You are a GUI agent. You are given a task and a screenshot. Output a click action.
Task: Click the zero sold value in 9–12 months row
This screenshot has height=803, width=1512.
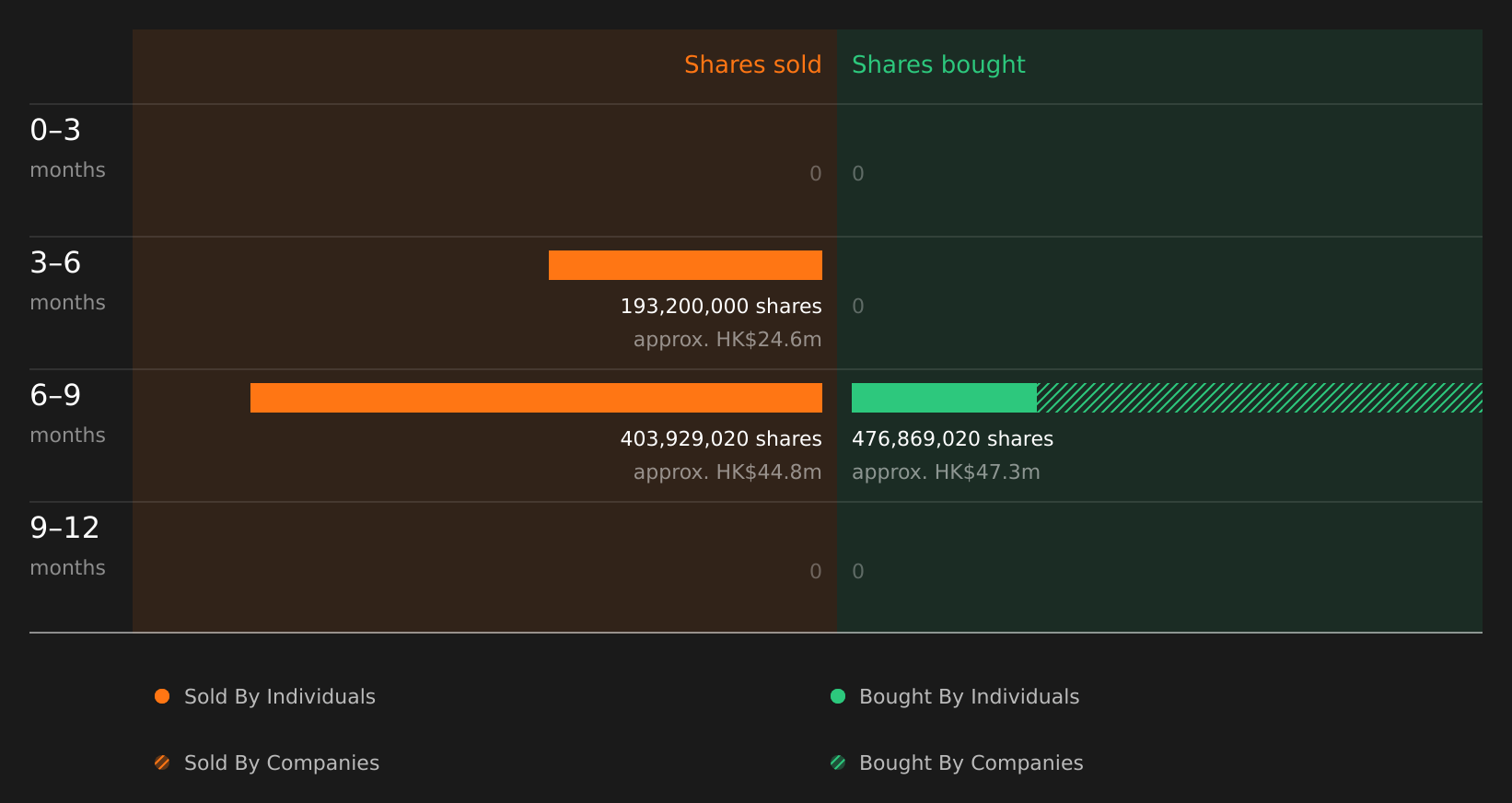tap(816, 571)
